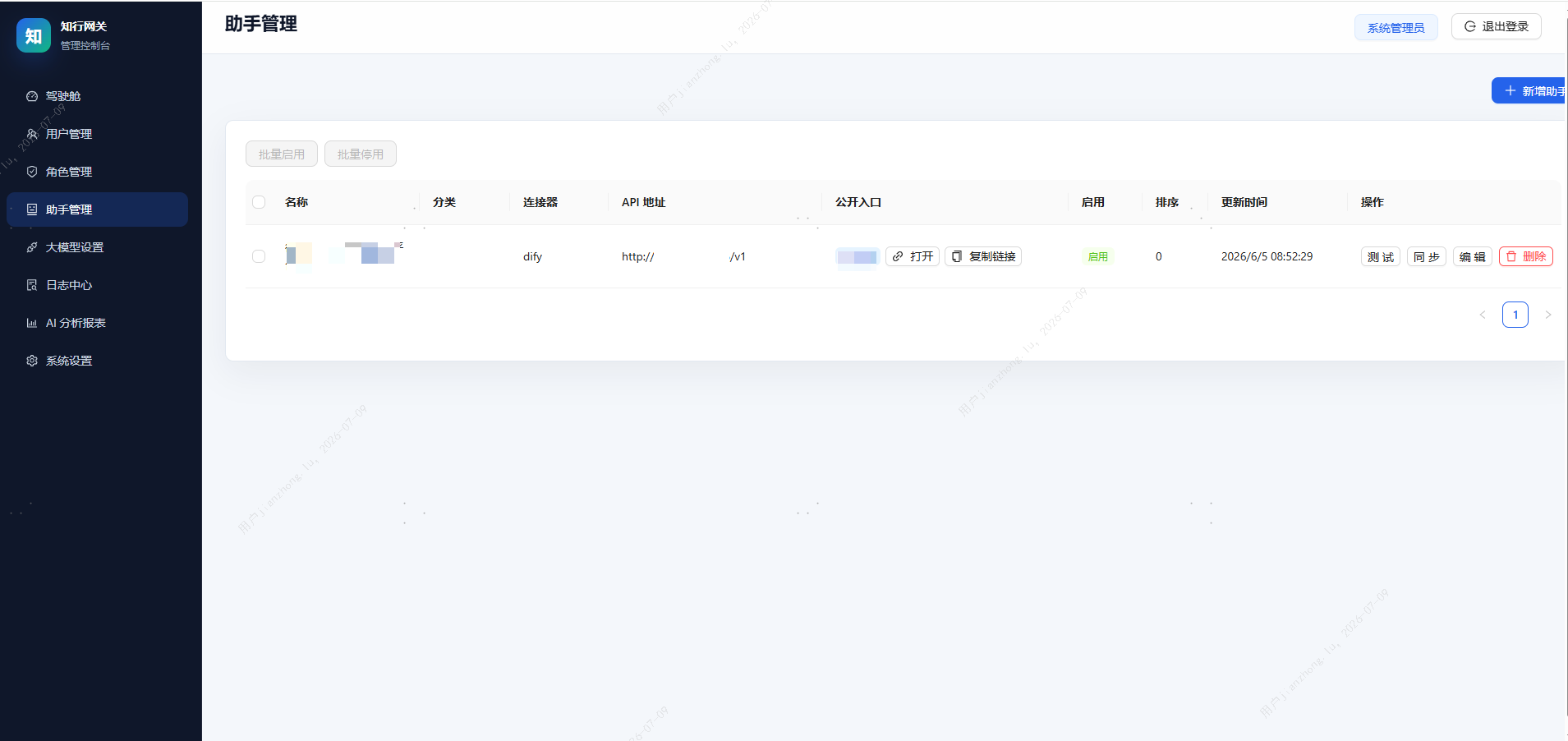Click 批量停用 button
The image size is (1568, 741).
coord(361,154)
